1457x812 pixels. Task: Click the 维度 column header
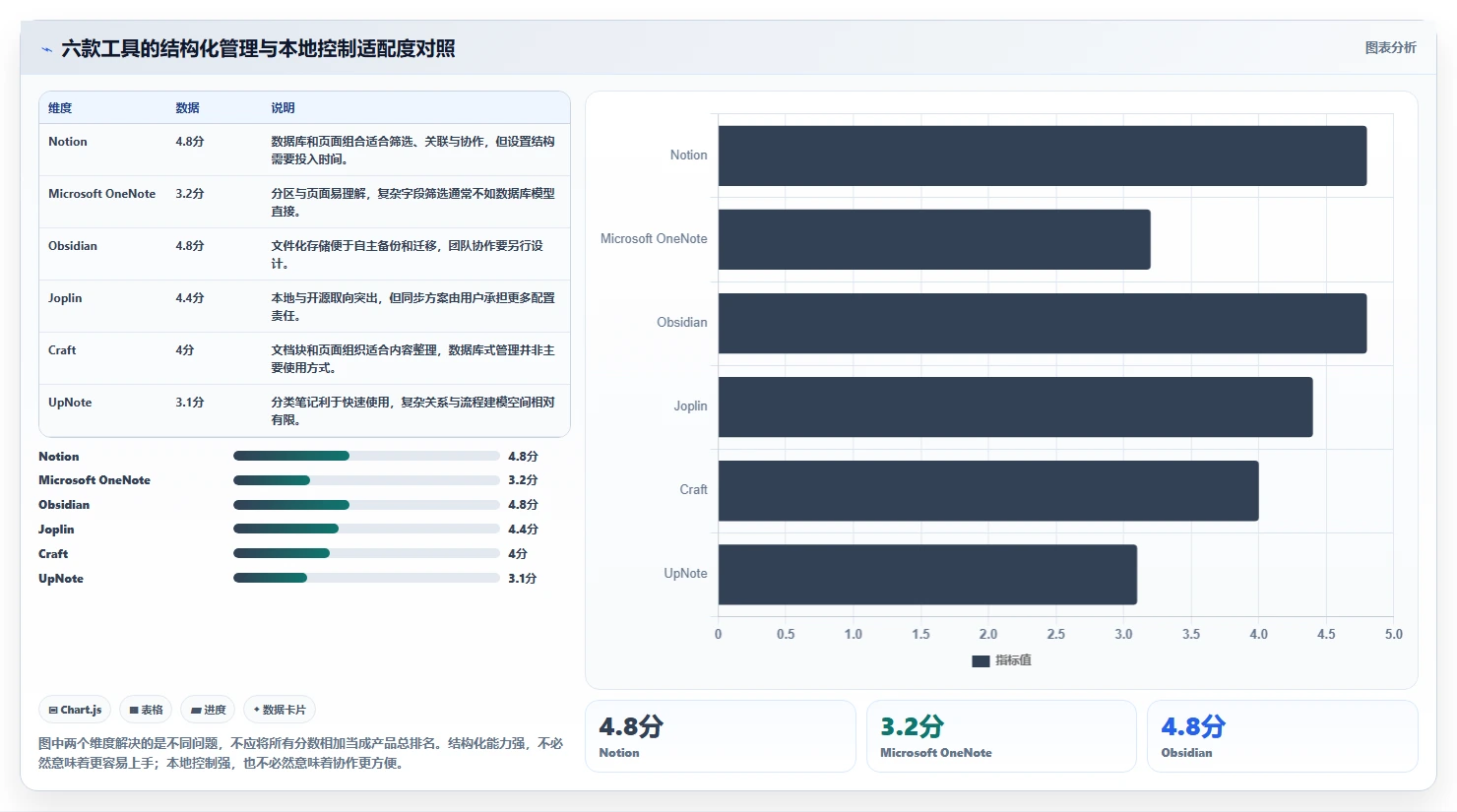point(60,108)
